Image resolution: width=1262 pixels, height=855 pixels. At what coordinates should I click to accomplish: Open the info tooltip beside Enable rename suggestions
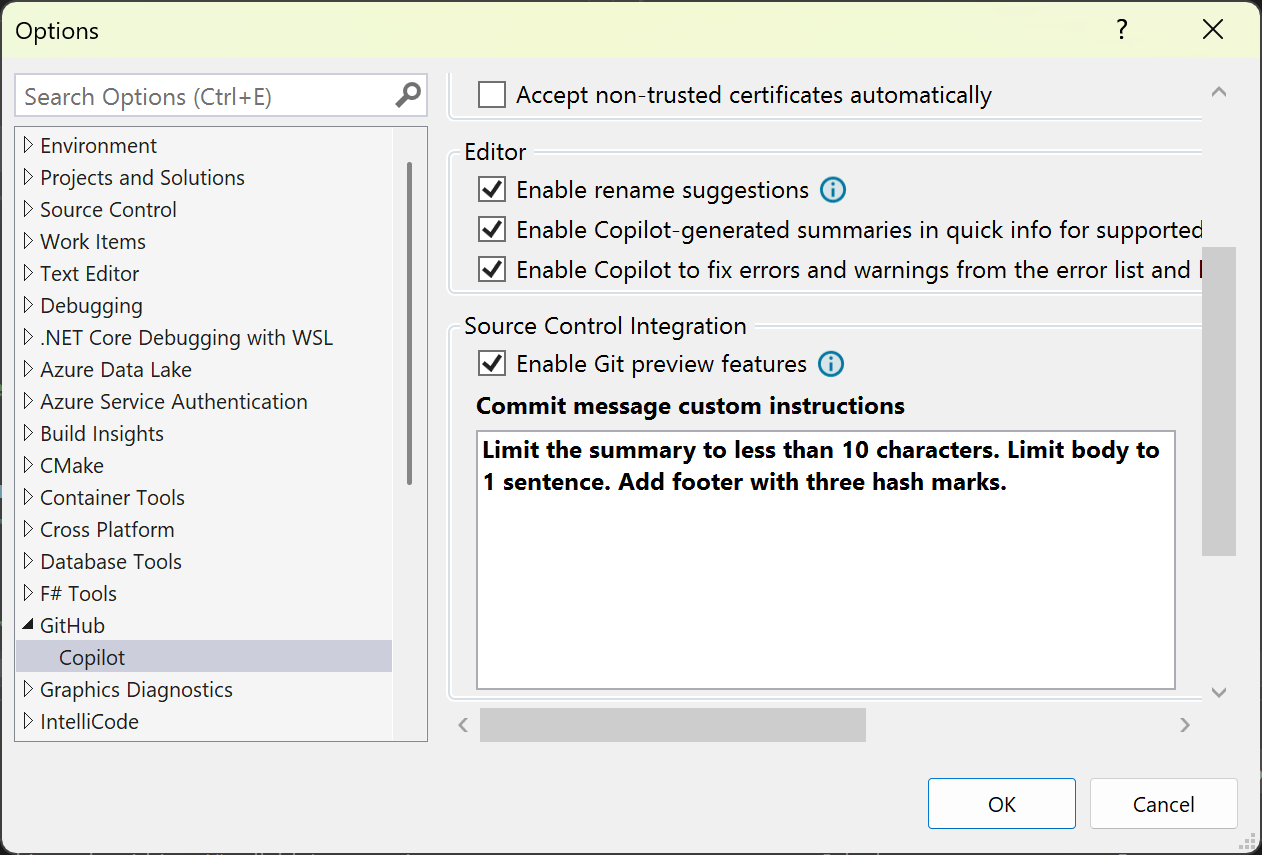click(832, 189)
